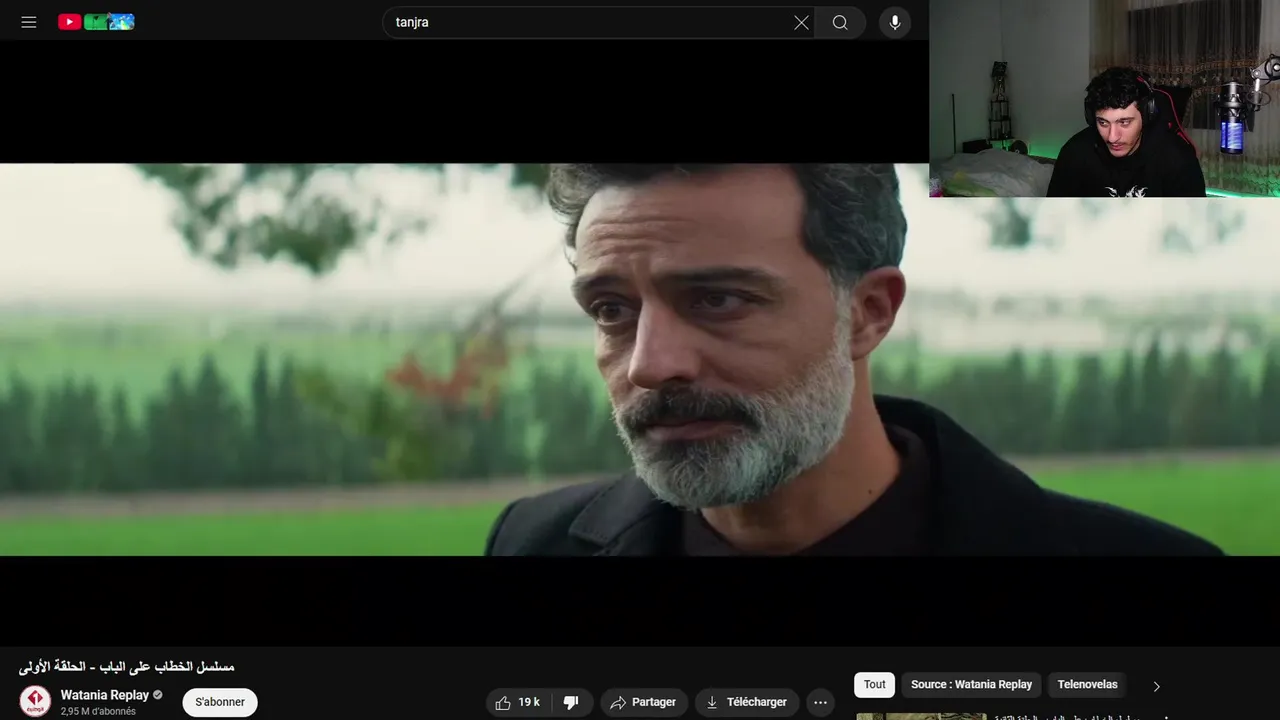
Task: Open the Watania Replay channel avatar
Action: tap(35, 701)
